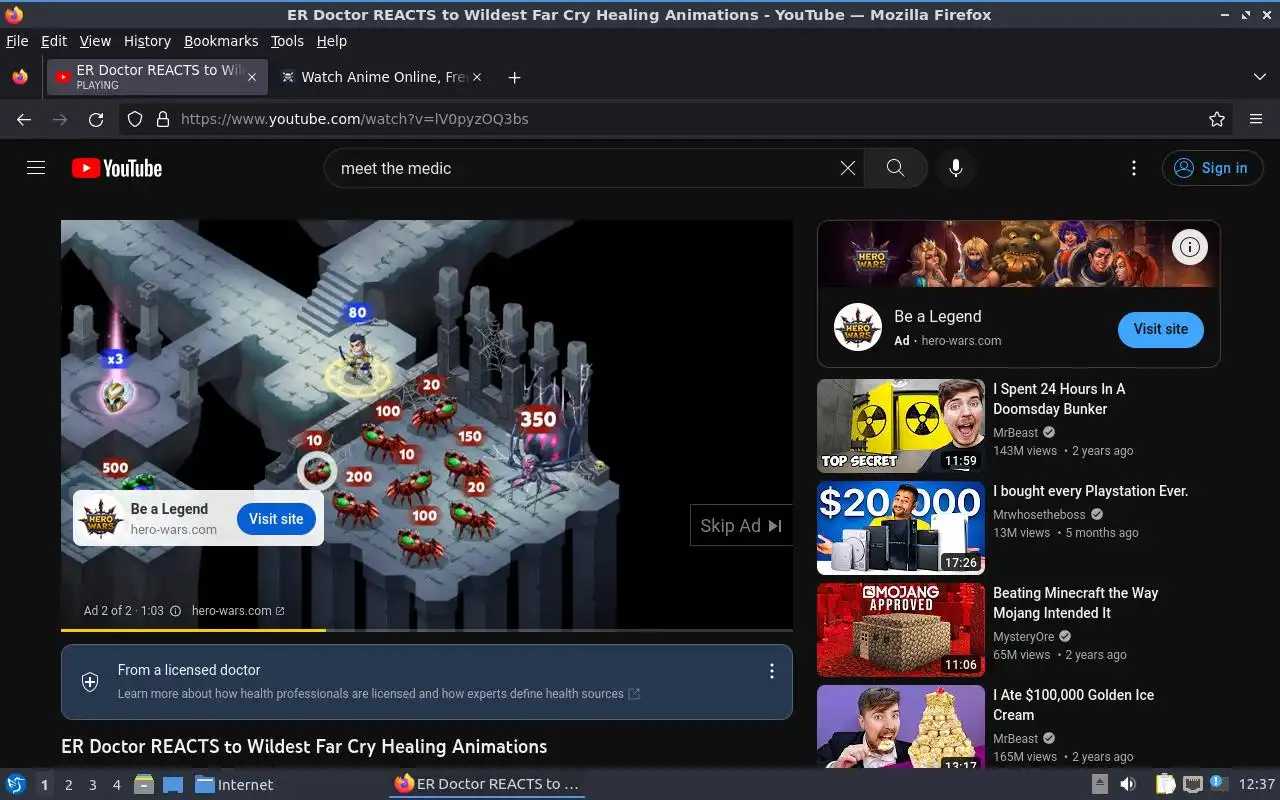Open the Internet folder in taskbar
1280x800 pixels.
234,784
